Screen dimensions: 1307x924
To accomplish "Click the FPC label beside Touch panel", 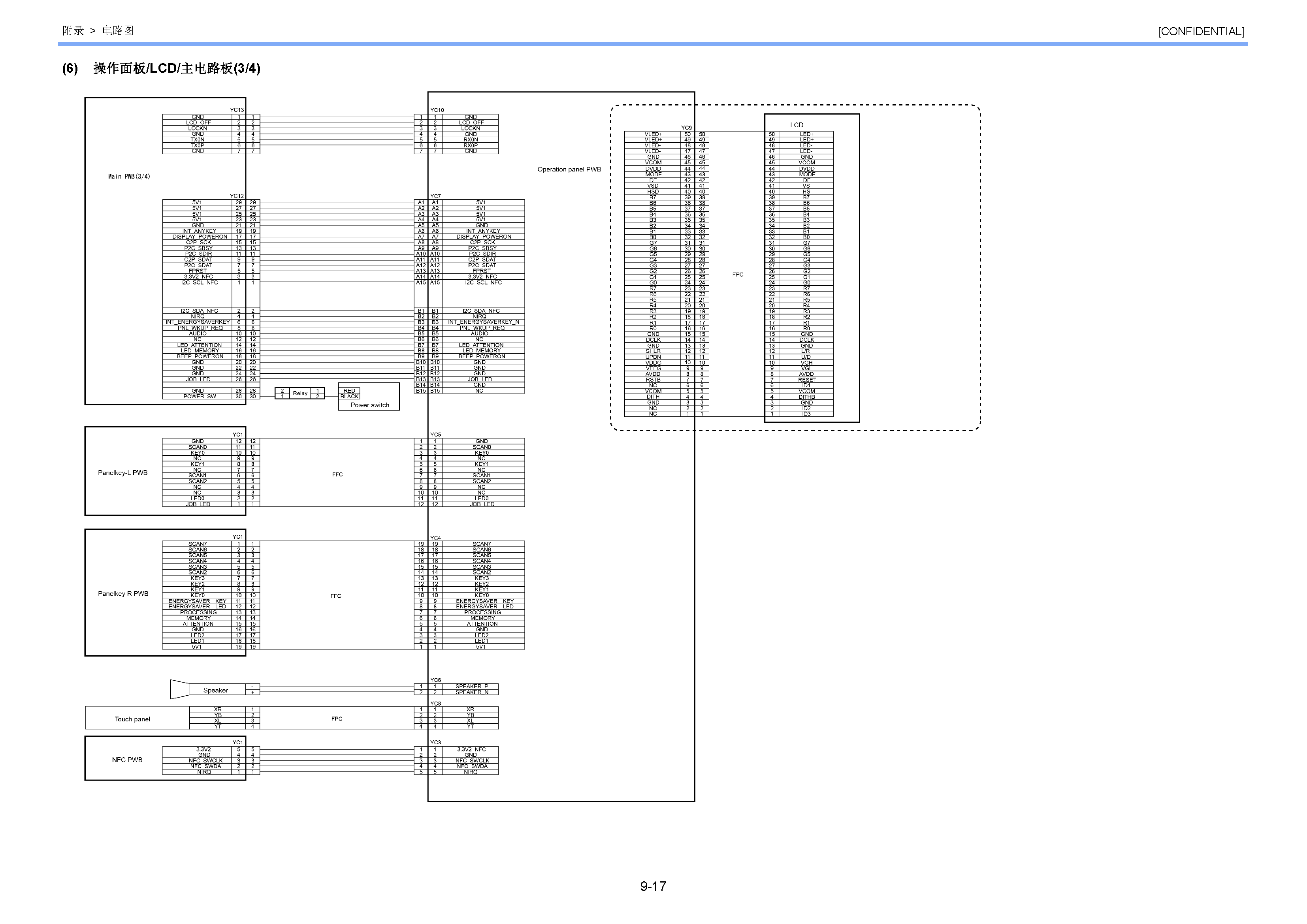I will (337, 719).
